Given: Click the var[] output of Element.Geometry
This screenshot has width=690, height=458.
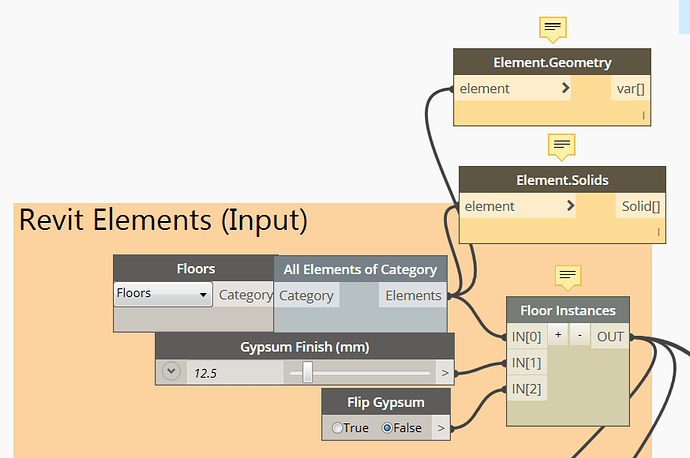Looking at the screenshot, I should 630,88.
